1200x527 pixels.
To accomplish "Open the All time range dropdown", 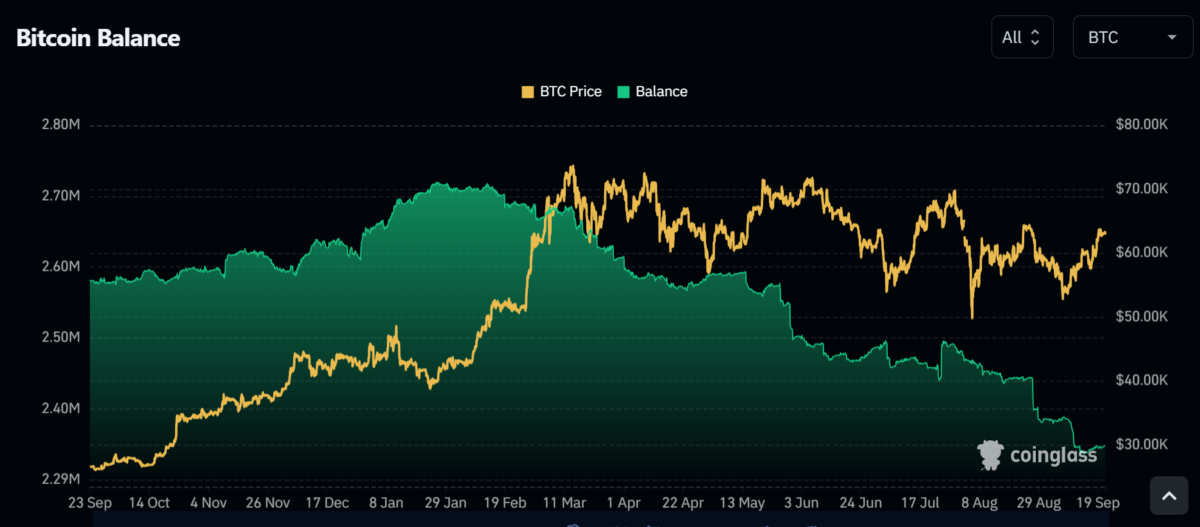I will pyautogui.click(x=1021, y=38).
